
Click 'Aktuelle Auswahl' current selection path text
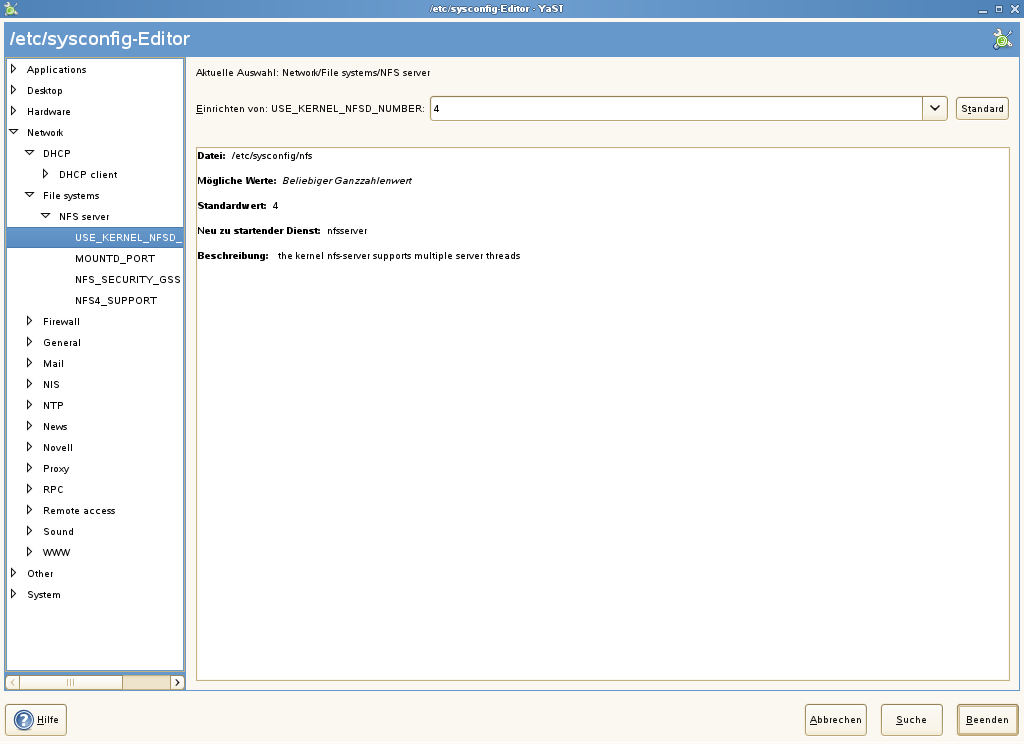click(313, 73)
